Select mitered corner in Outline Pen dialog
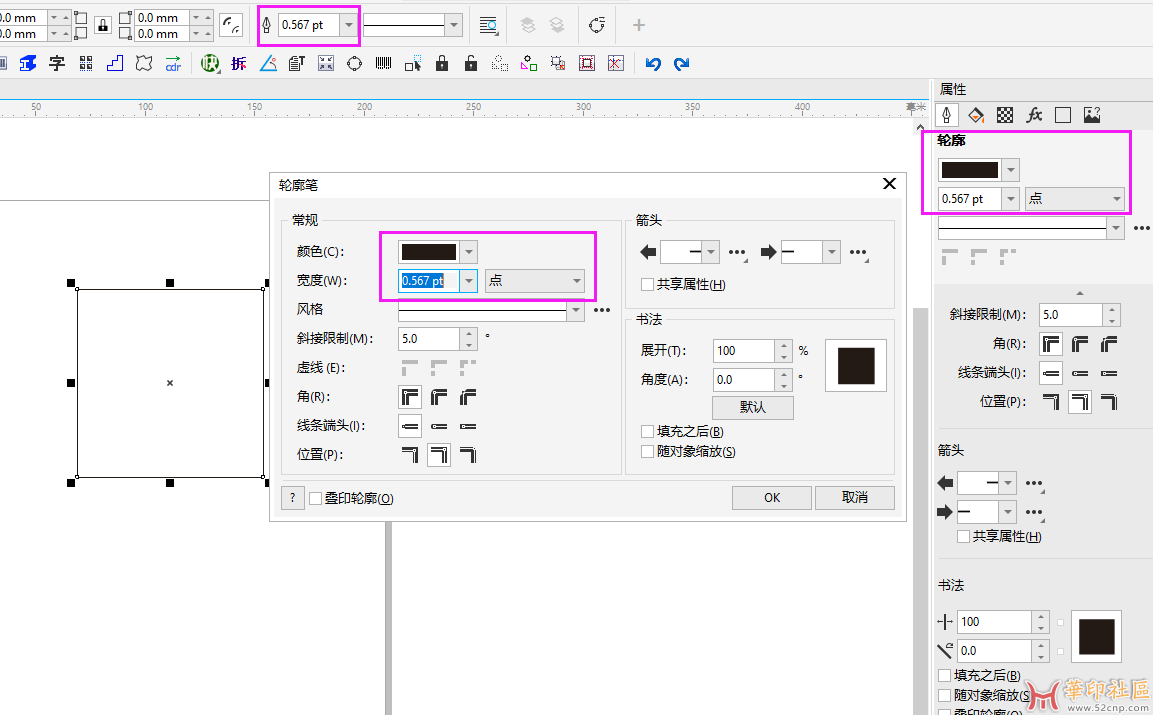The width and height of the screenshot is (1153, 715). (410, 397)
